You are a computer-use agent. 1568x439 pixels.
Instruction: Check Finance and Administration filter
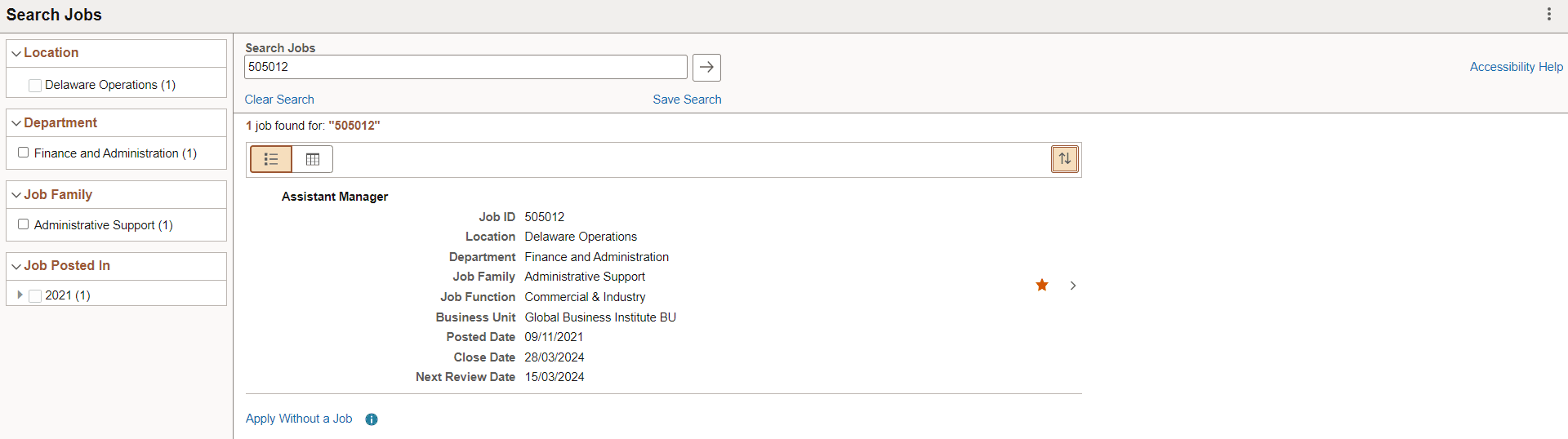coord(24,153)
